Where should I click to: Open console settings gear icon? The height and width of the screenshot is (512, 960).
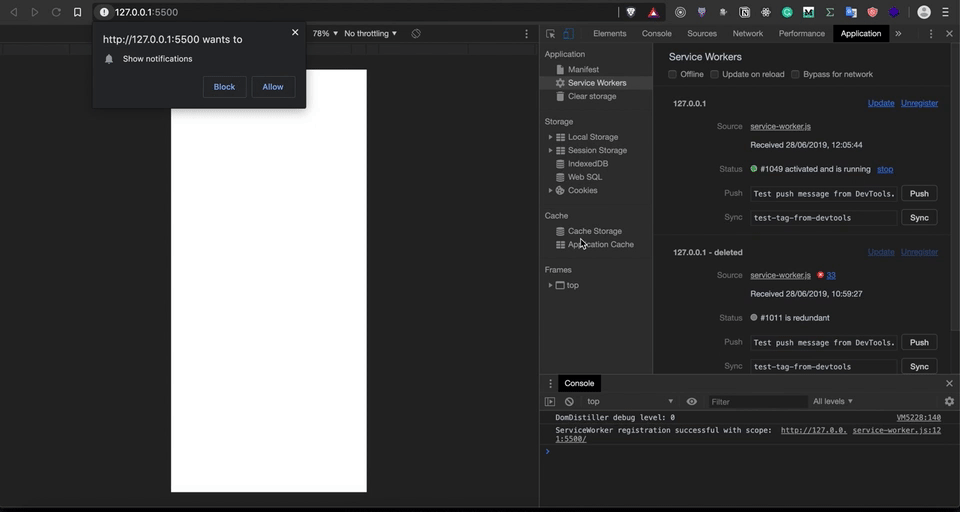(949, 402)
